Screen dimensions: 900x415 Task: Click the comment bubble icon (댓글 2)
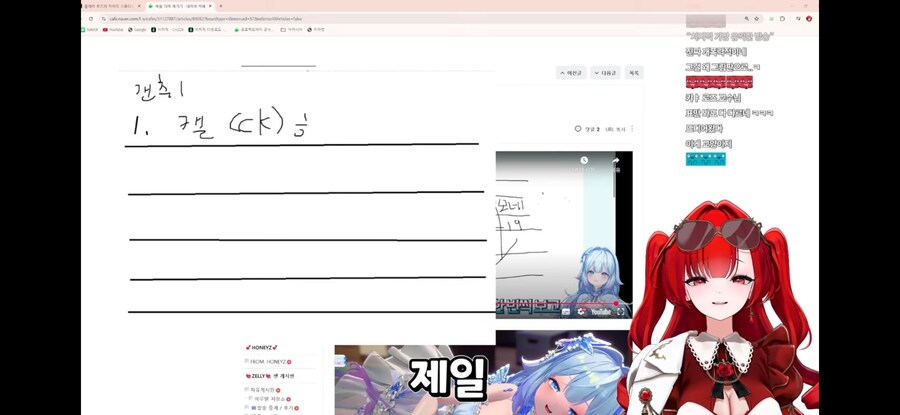pos(578,129)
